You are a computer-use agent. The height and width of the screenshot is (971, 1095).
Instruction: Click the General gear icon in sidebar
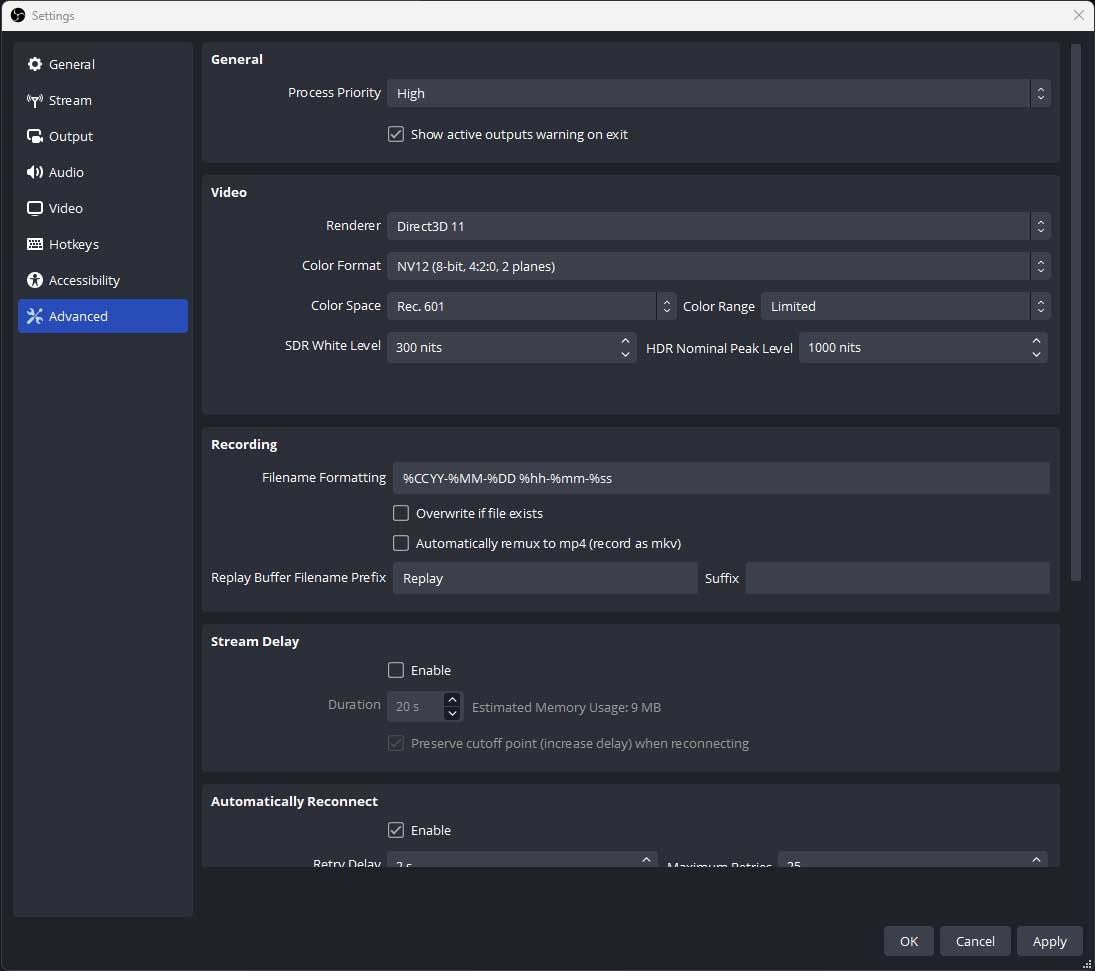point(35,64)
